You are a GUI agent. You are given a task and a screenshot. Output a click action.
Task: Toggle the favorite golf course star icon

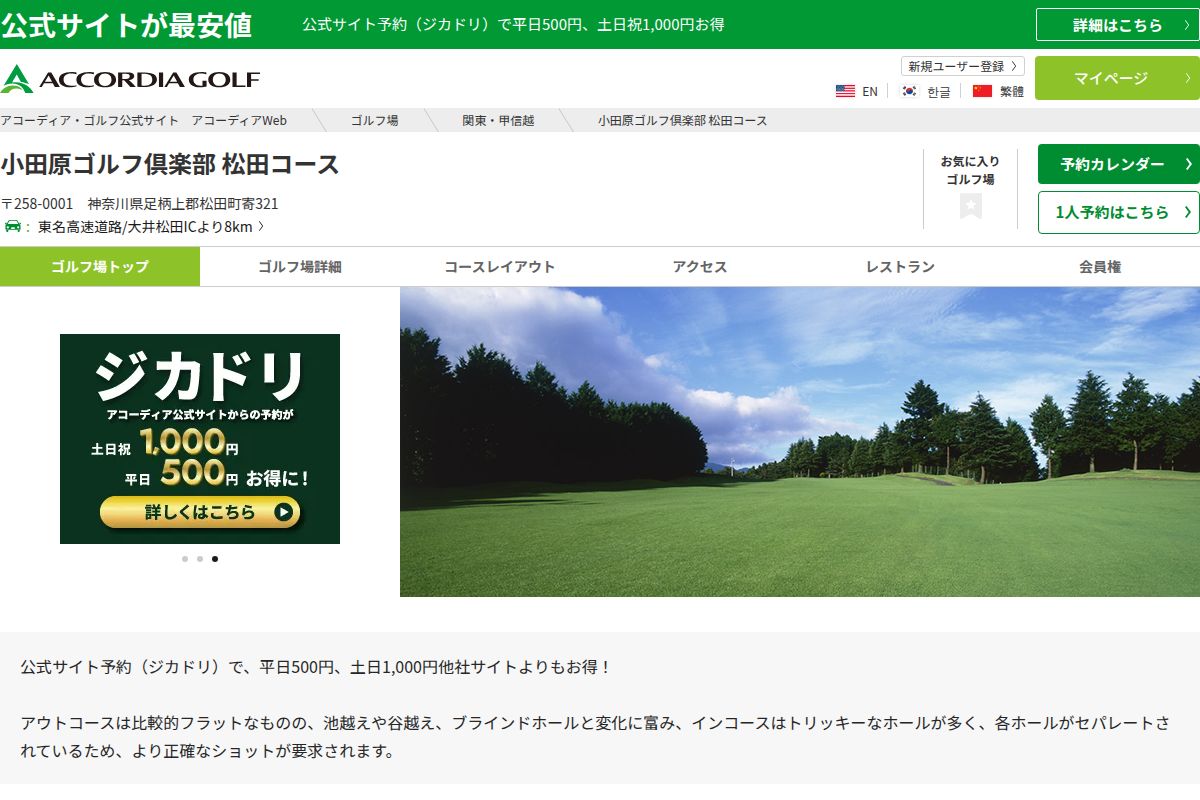[x=970, y=206]
